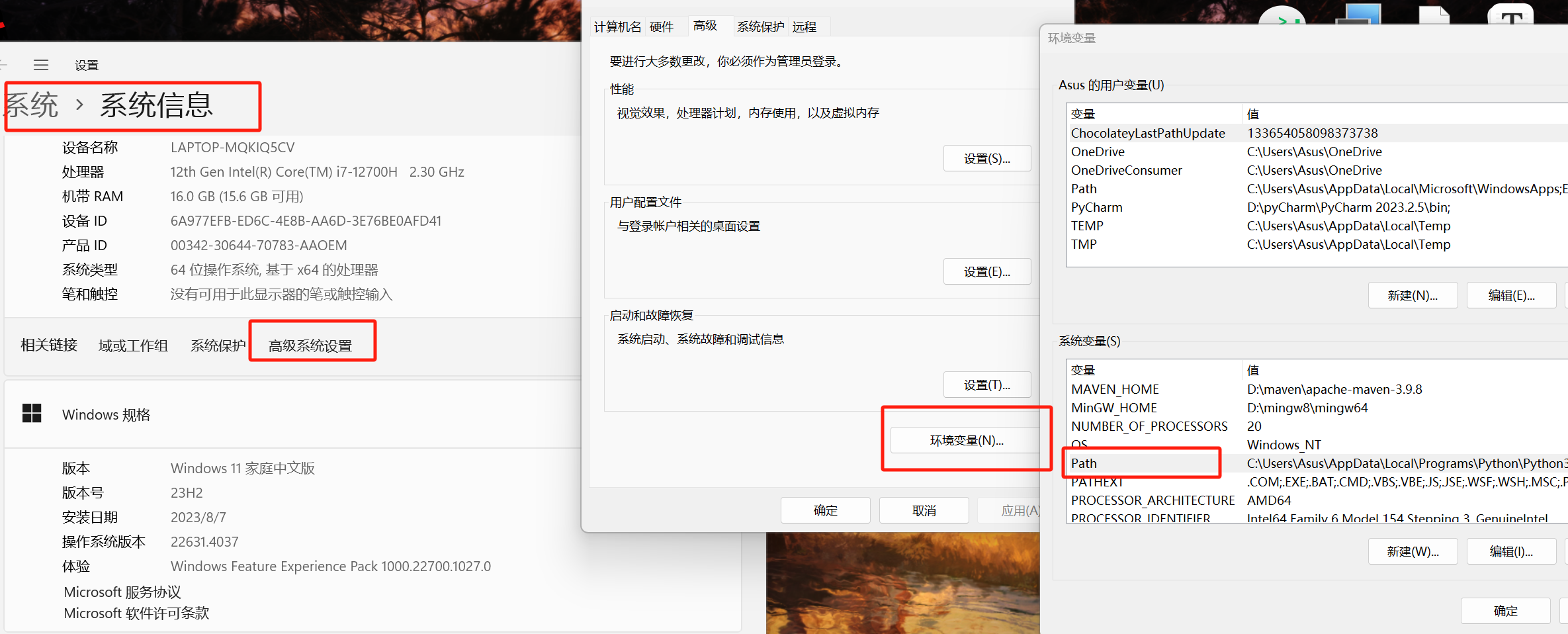Click 新建(W)... for system variables
The image size is (1568, 634).
click(x=1413, y=551)
